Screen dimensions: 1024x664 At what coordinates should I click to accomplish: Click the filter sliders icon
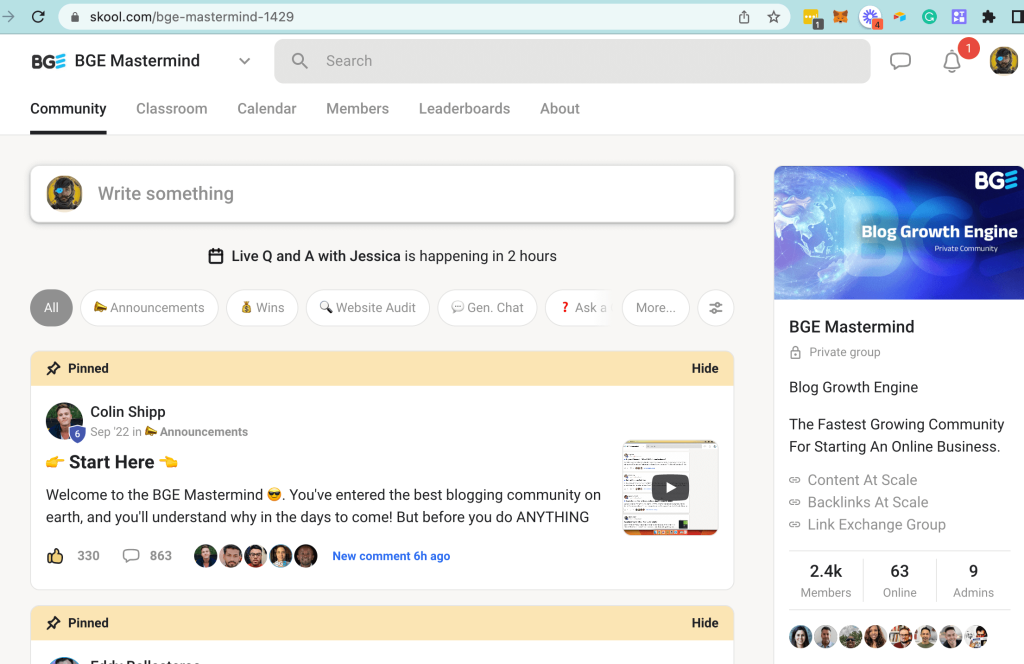tap(716, 308)
